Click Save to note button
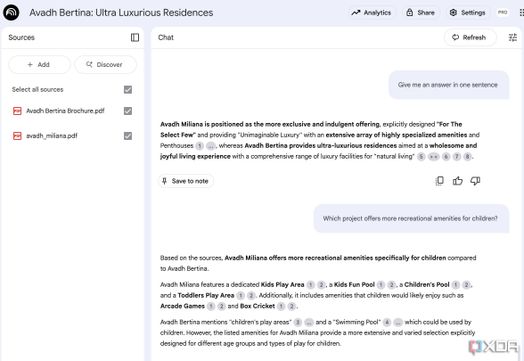Image resolution: width=524 pixels, height=361 pixels. [x=186, y=181]
